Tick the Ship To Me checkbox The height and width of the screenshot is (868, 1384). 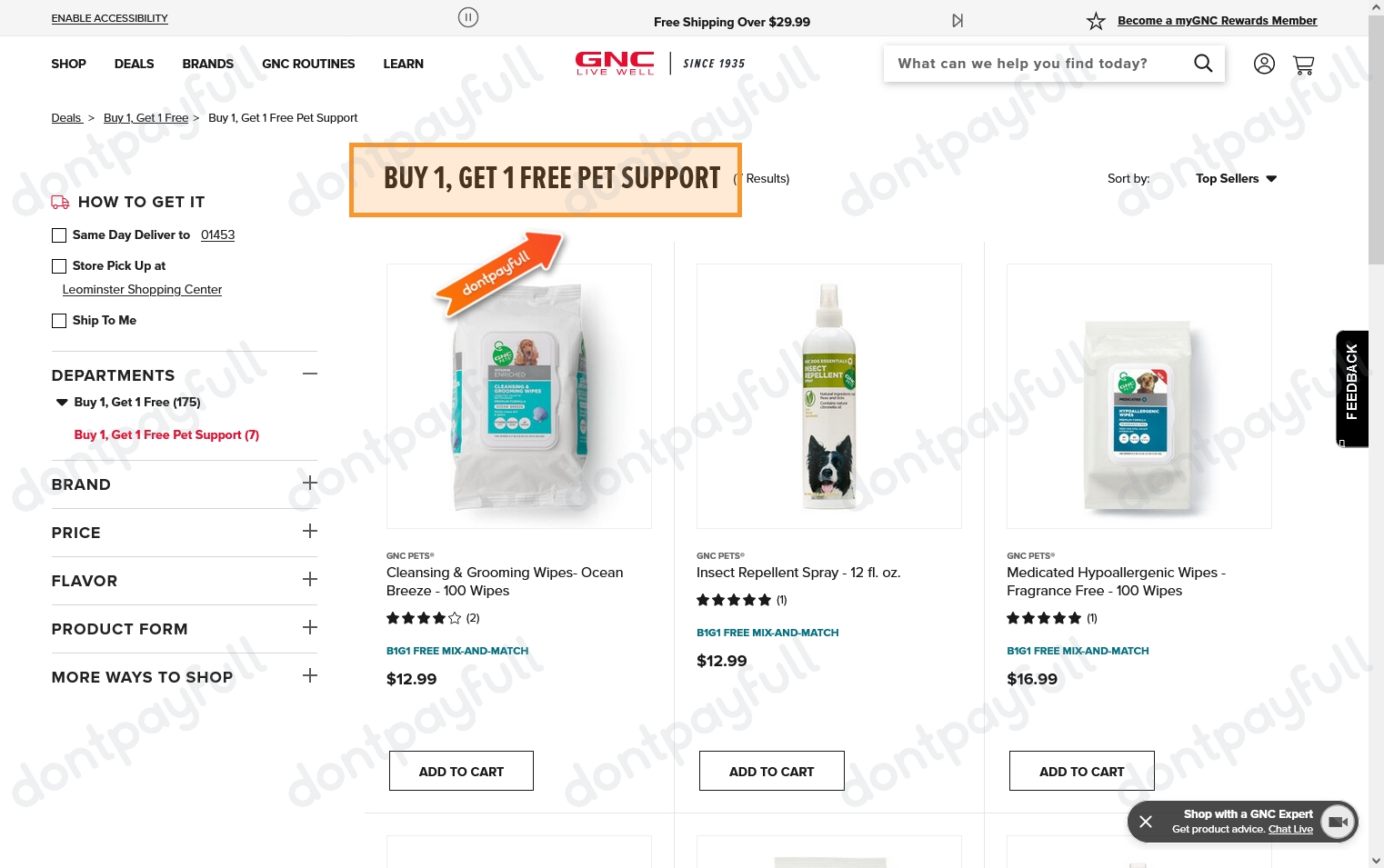click(x=59, y=321)
